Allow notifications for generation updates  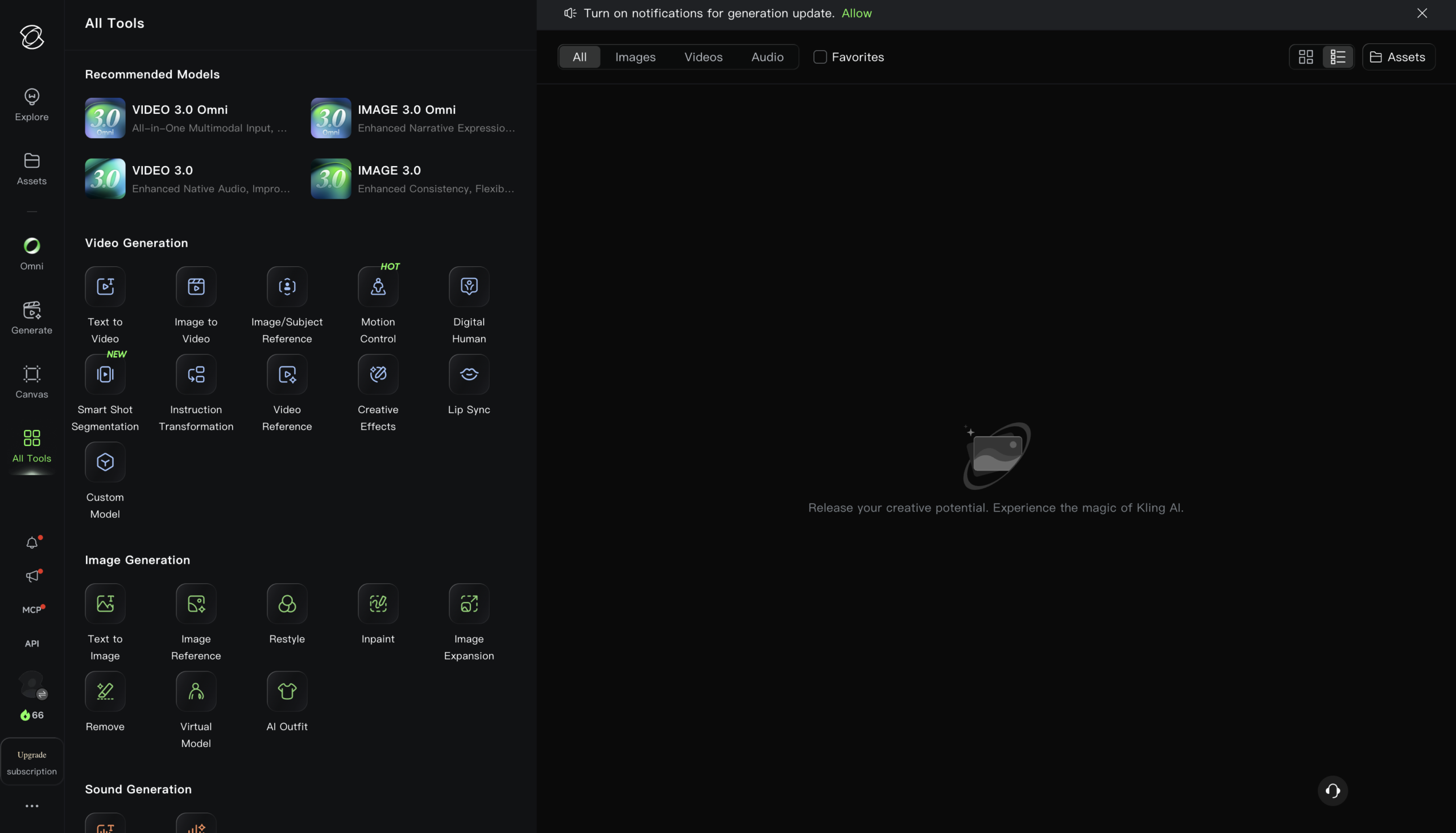click(x=857, y=13)
